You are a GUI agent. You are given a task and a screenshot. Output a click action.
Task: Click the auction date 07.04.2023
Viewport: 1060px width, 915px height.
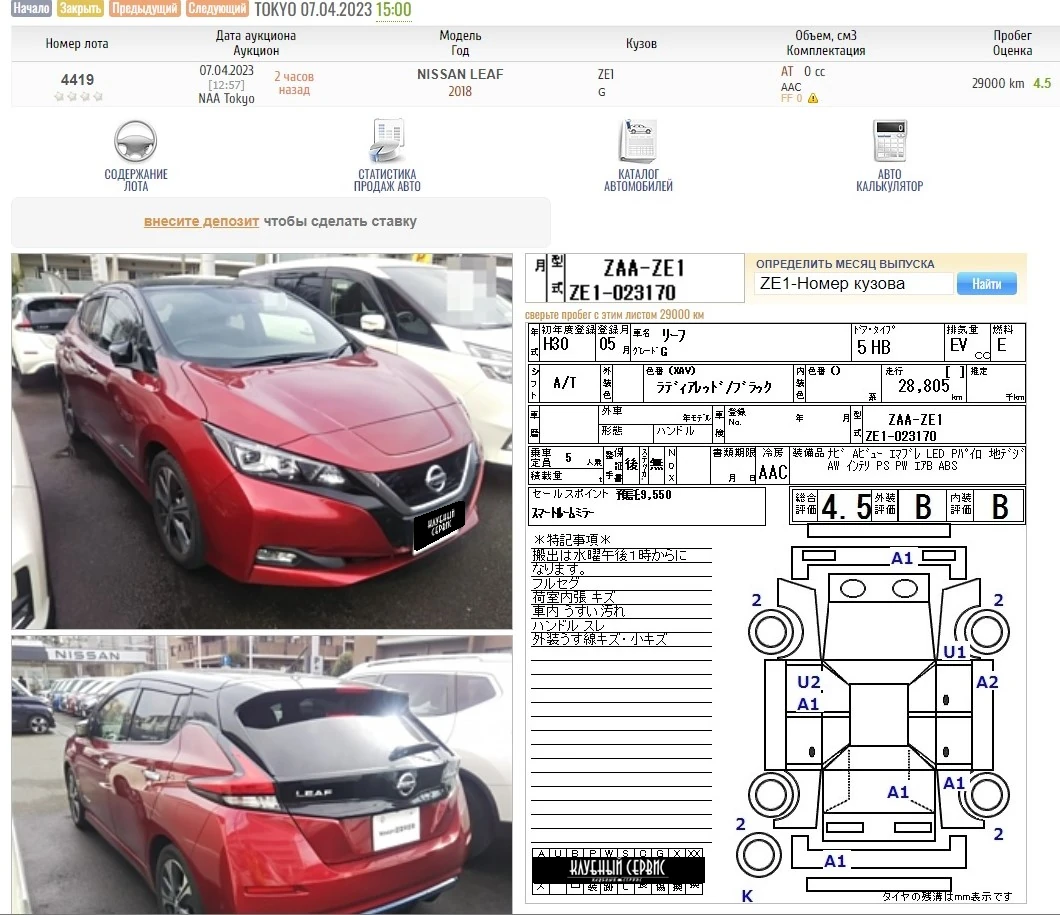tap(226, 70)
